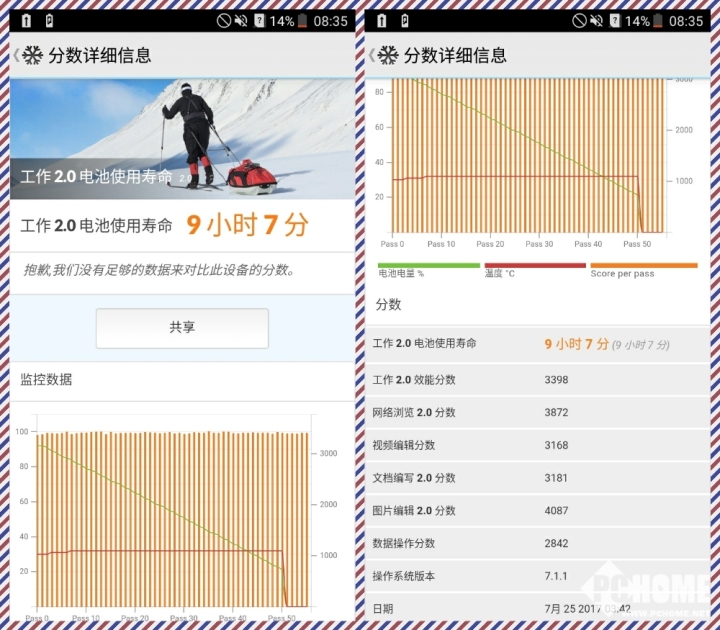
Task: Tap the Pass 30 axis label in right chart
Action: click(539, 244)
